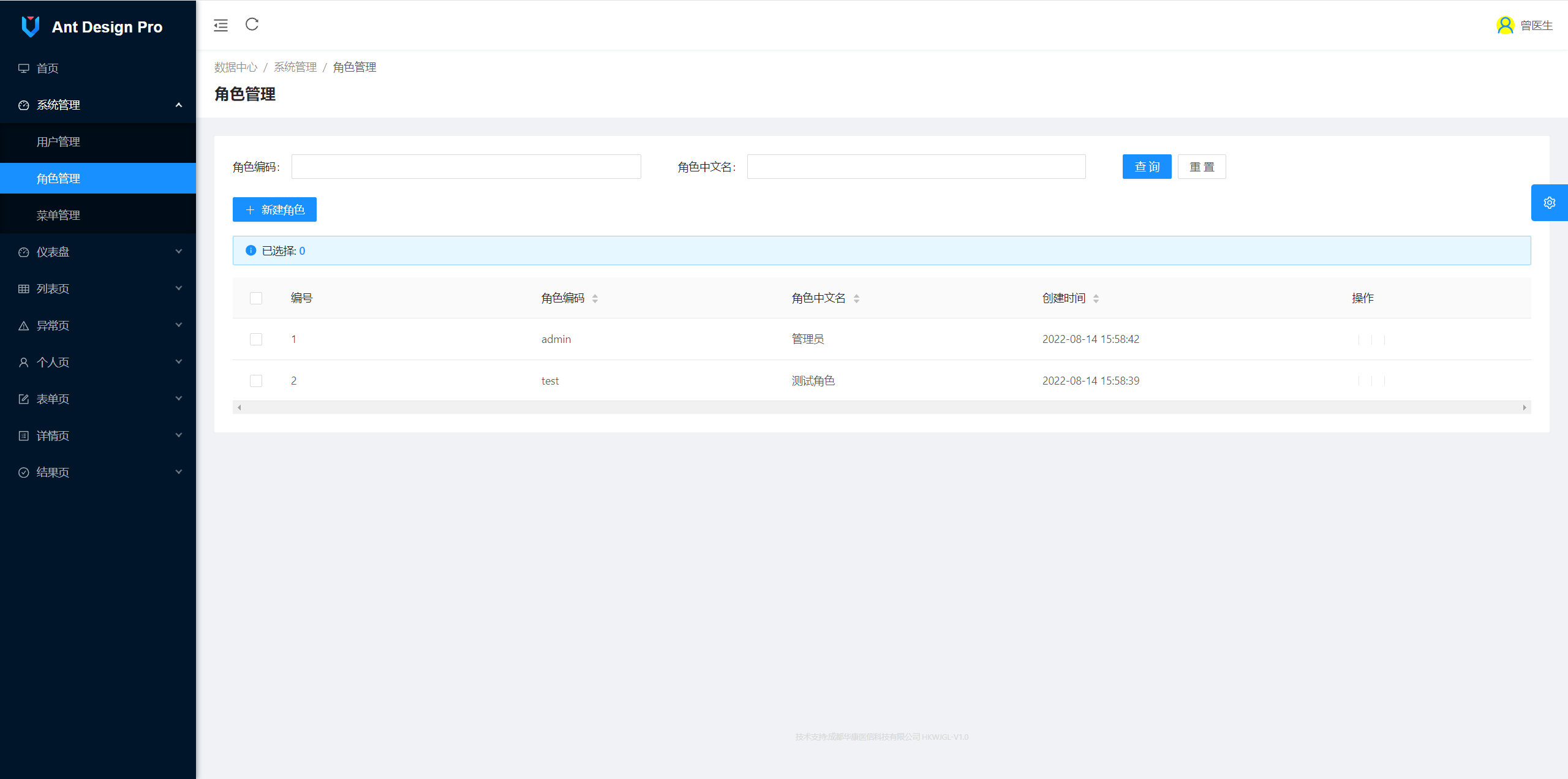The height and width of the screenshot is (779, 1568).
Task: Check the checkbox for the test row
Action: coord(256,381)
